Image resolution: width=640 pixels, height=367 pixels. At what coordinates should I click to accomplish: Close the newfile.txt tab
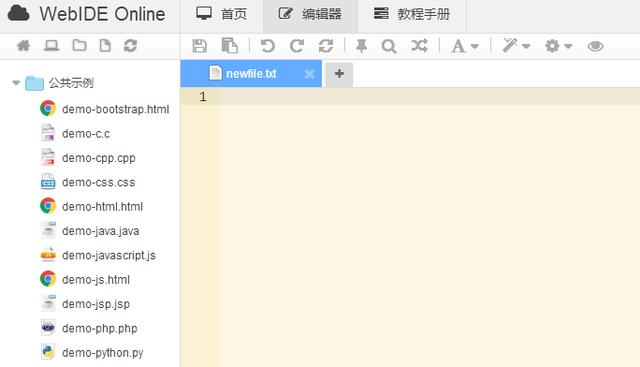[310, 74]
